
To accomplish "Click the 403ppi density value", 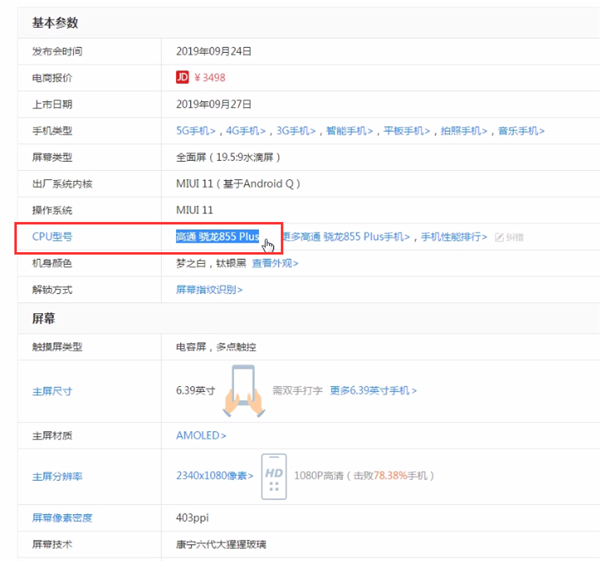I will tap(192, 518).
